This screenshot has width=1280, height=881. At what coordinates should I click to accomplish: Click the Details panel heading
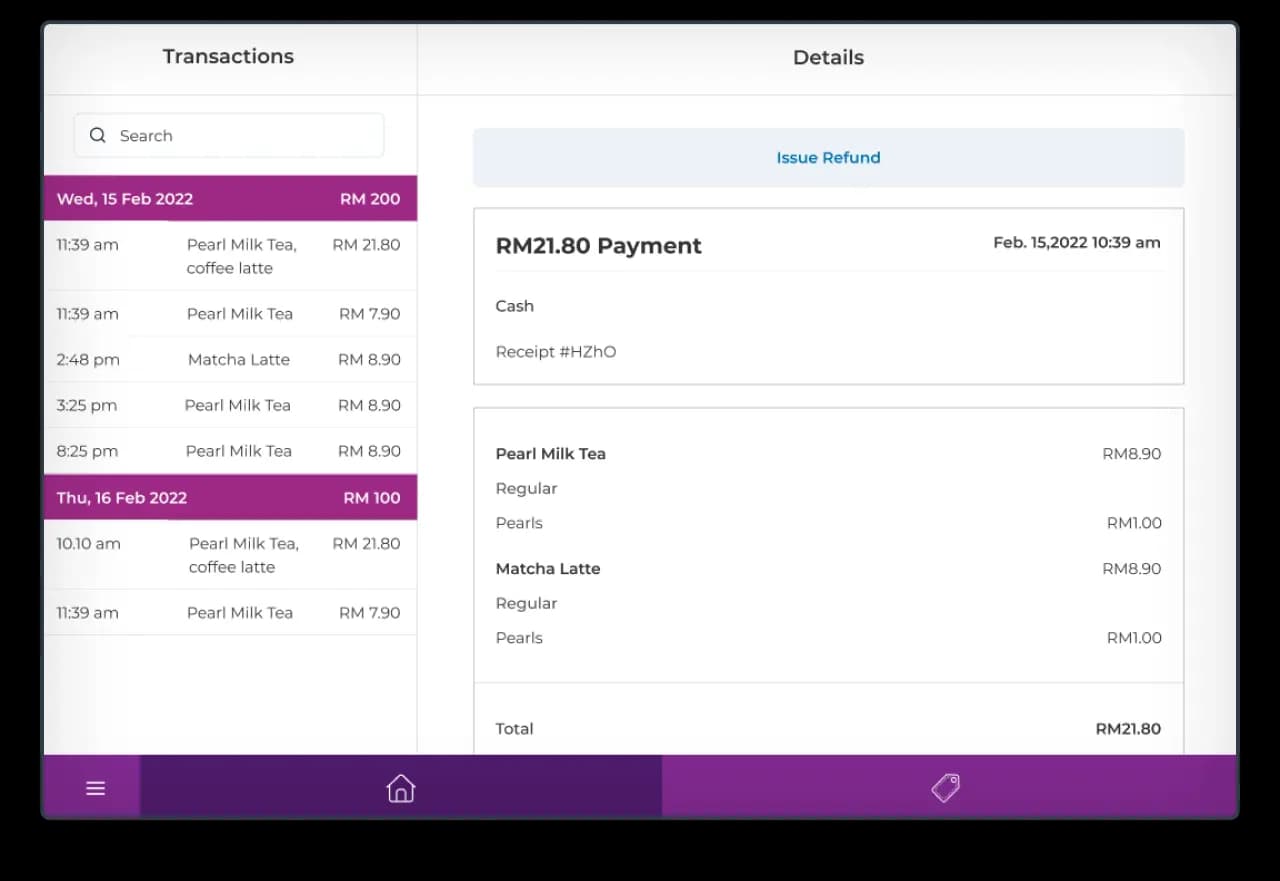[828, 58]
